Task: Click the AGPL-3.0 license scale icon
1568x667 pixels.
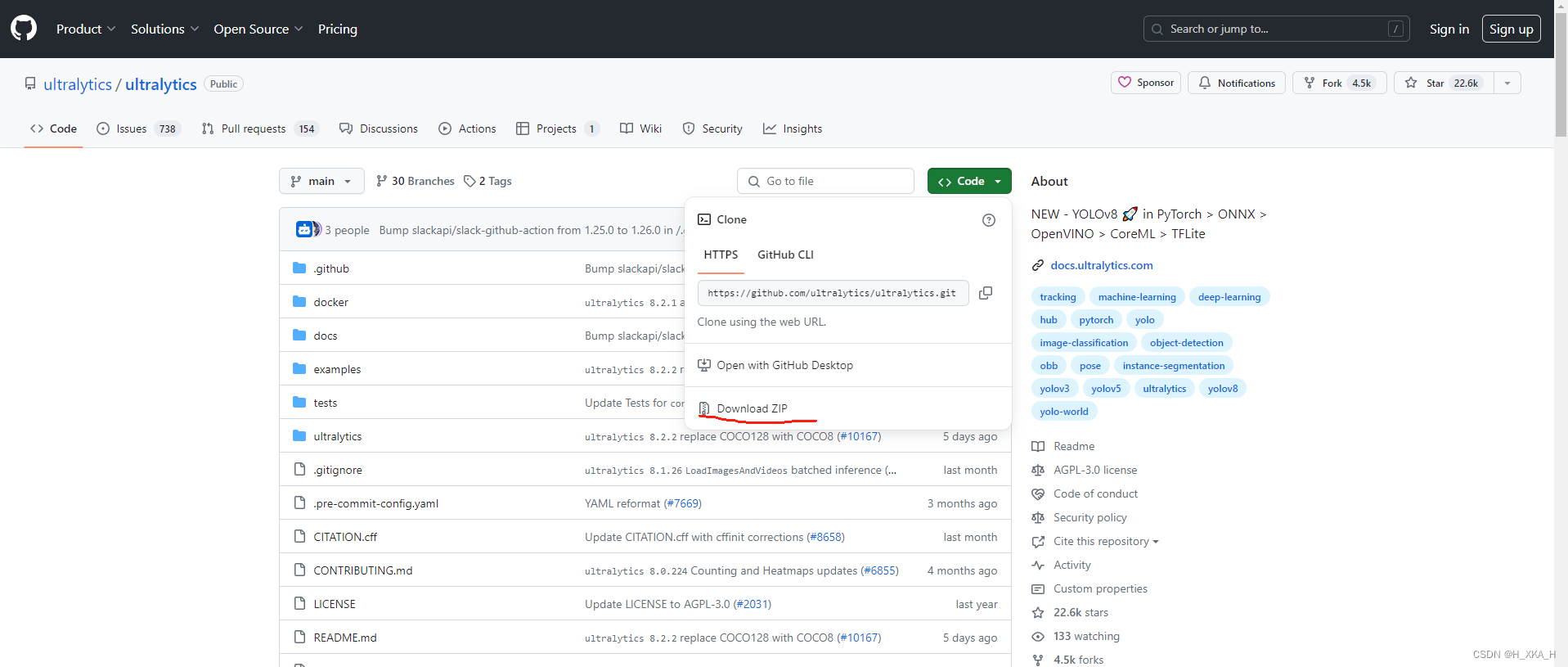Action: tap(1038, 470)
